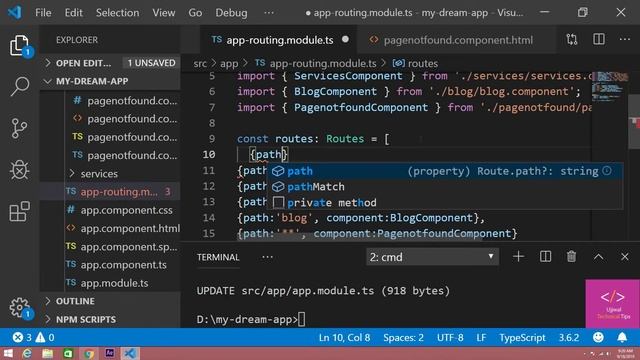Open the Source Control view

(x=19, y=128)
